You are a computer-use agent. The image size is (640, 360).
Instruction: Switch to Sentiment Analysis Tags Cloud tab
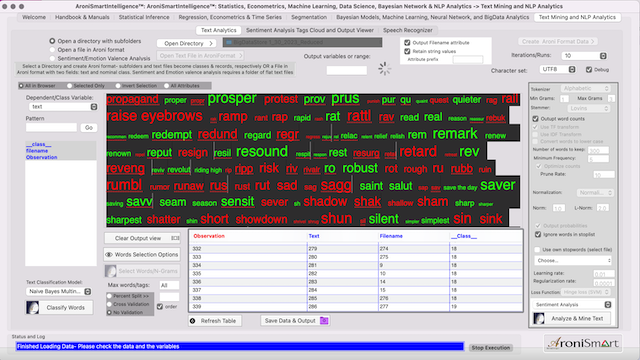pos(309,30)
